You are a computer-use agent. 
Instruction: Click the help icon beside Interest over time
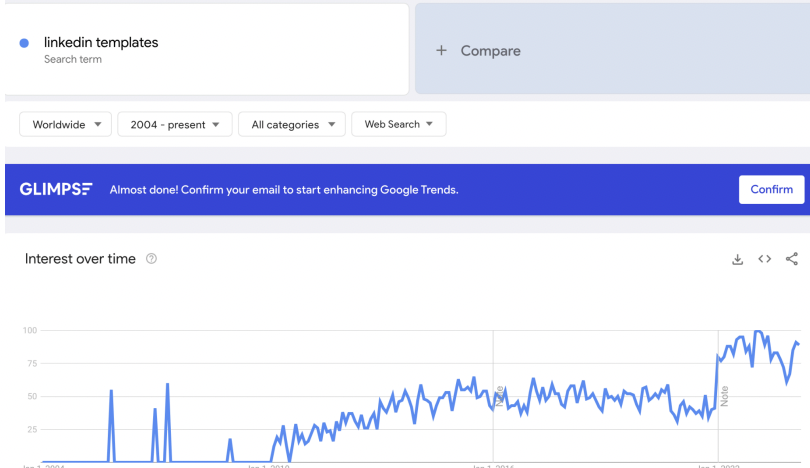(152, 259)
